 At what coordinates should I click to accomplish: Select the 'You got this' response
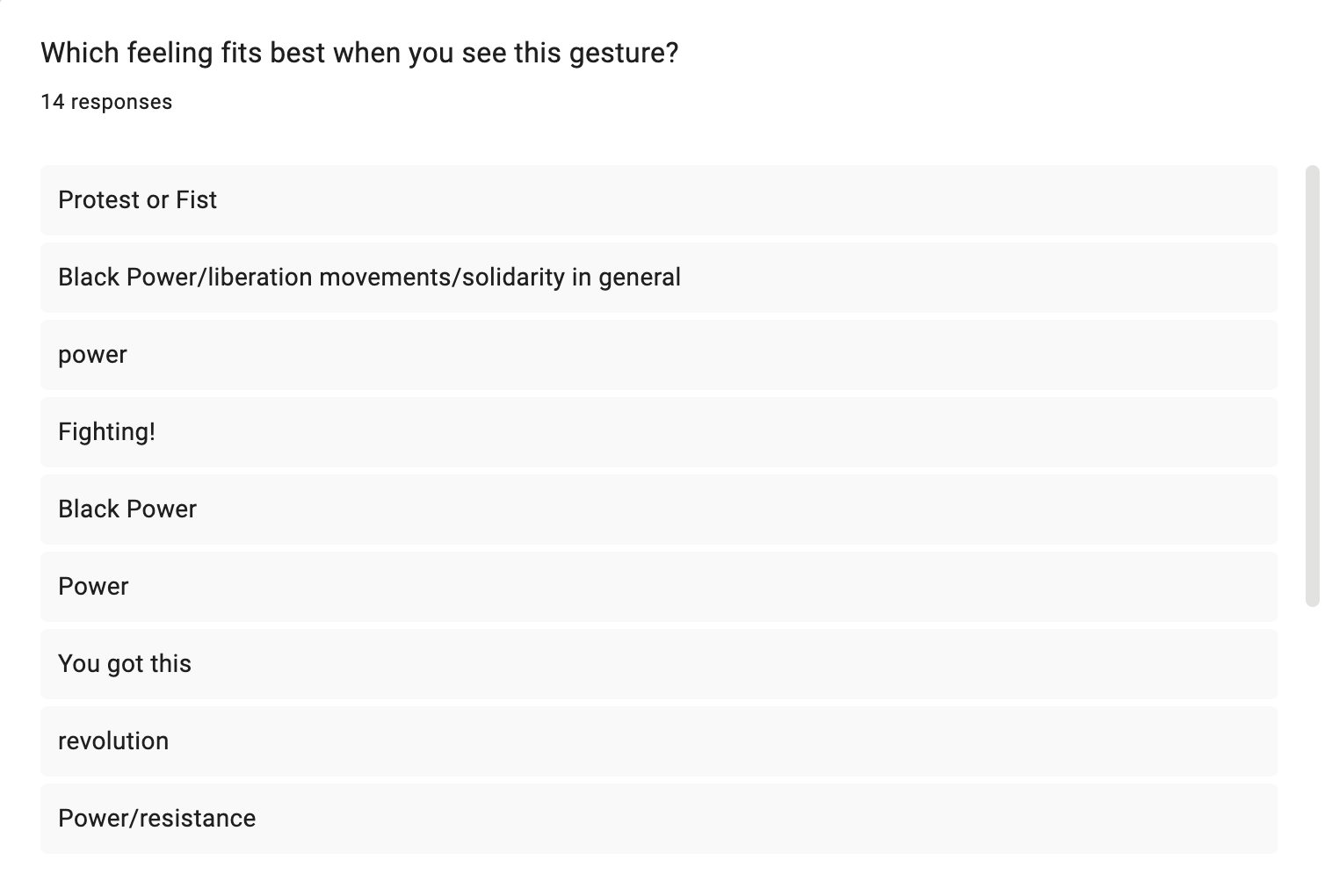click(x=659, y=664)
